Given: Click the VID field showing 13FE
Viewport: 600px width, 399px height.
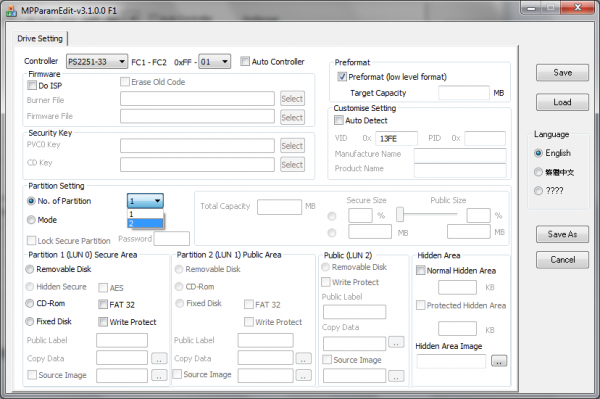Looking at the screenshot, I should [396, 138].
